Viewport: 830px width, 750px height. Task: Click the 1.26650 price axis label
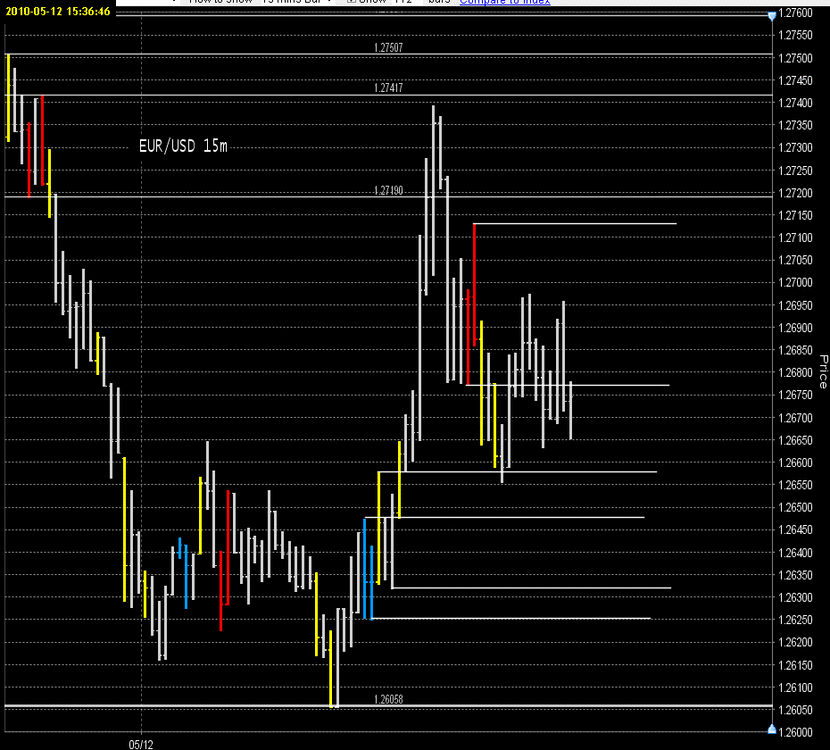coord(796,440)
